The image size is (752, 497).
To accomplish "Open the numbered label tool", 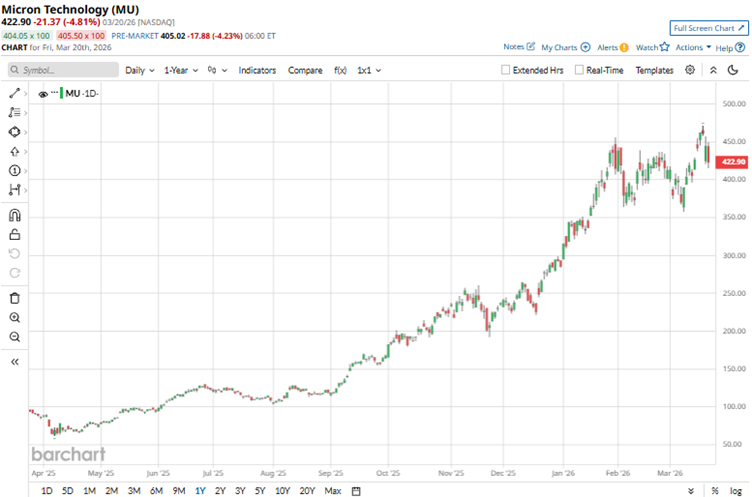I will click(14, 171).
